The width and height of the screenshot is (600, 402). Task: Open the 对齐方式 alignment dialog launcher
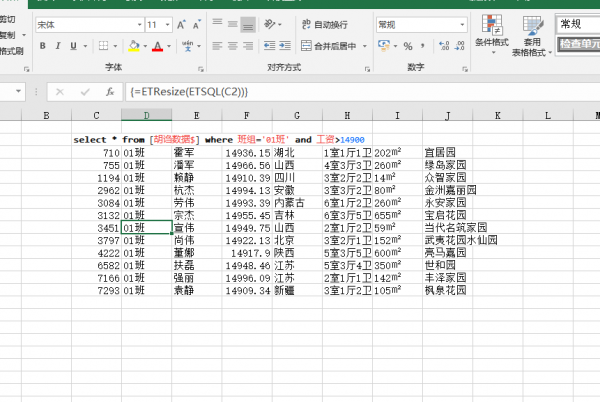pyautogui.click(x=367, y=69)
